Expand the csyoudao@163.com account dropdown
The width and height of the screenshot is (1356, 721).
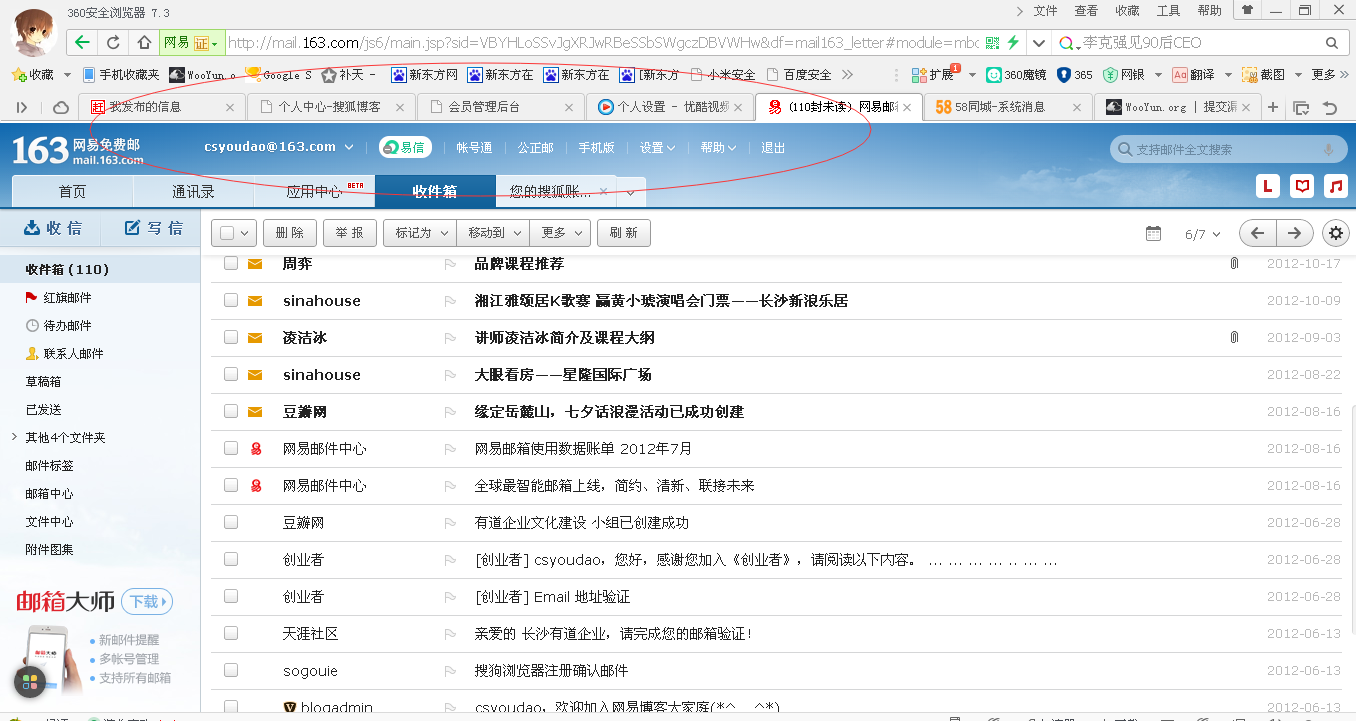coord(349,147)
